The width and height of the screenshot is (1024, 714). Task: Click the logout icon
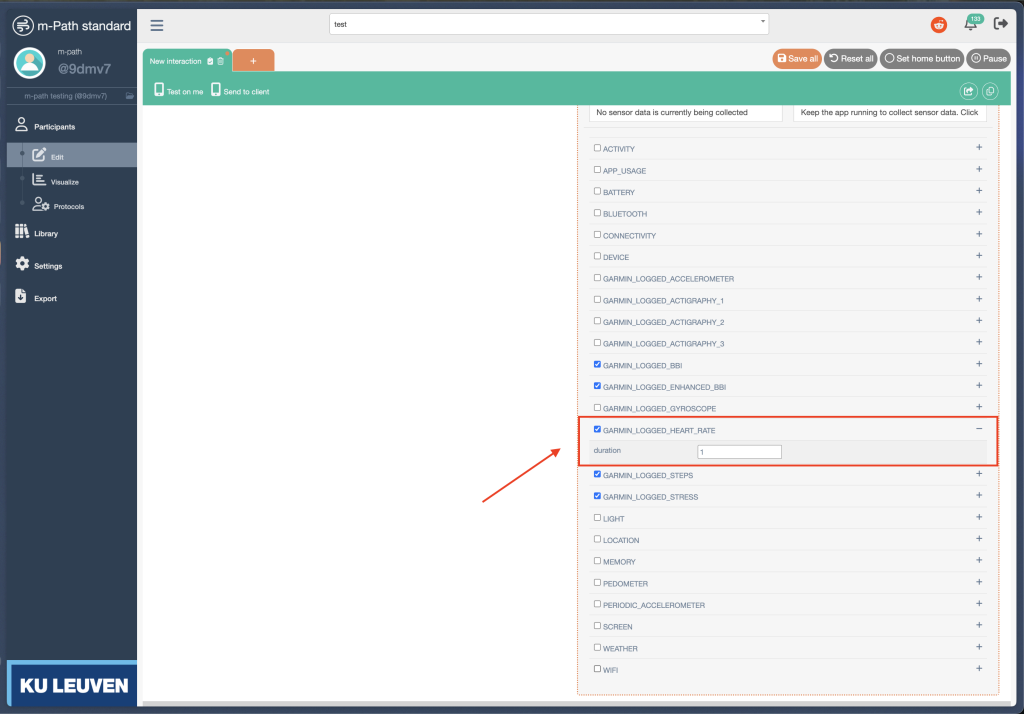point(1000,25)
